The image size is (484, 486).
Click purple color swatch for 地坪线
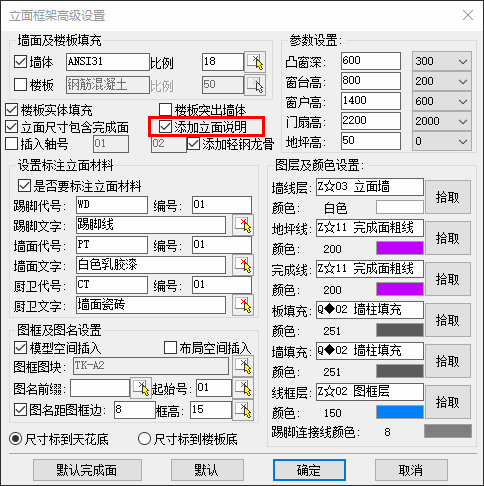pos(400,248)
